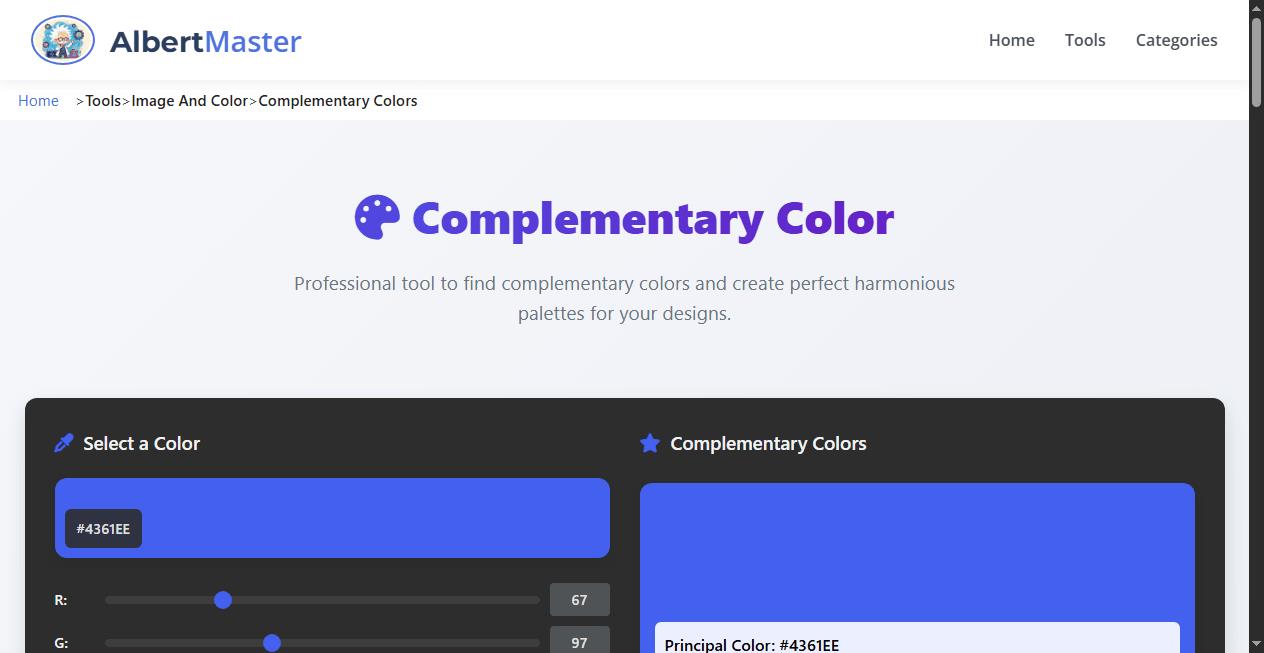
Task: Click the Tools breadcrumb link
Action: click(x=103, y=100)
